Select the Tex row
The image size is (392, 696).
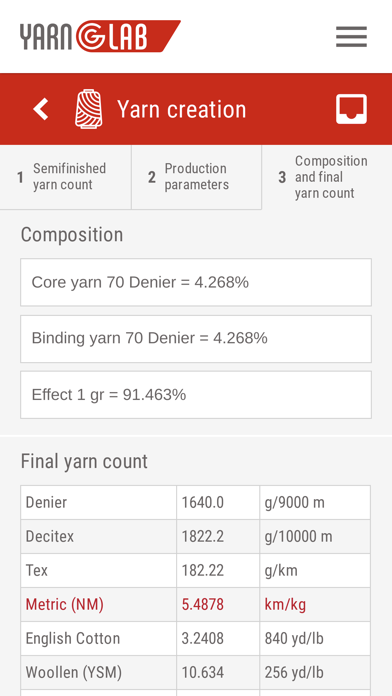click(x=195, y=570)
